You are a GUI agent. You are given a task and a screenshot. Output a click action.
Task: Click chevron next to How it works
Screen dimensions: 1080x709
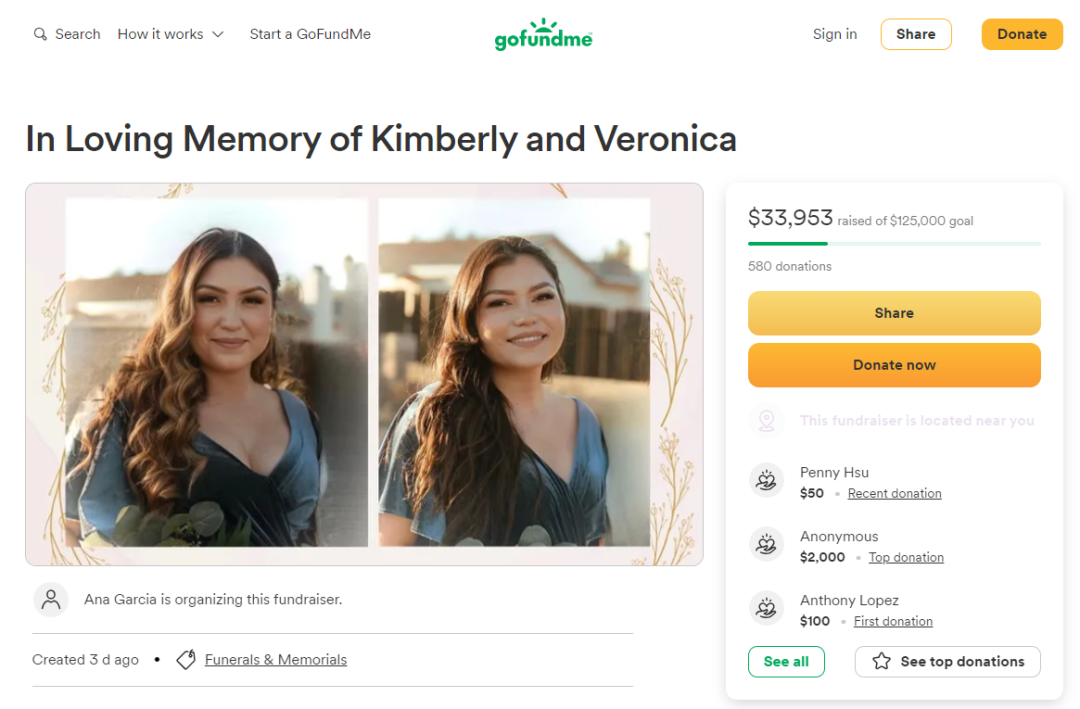218,34
